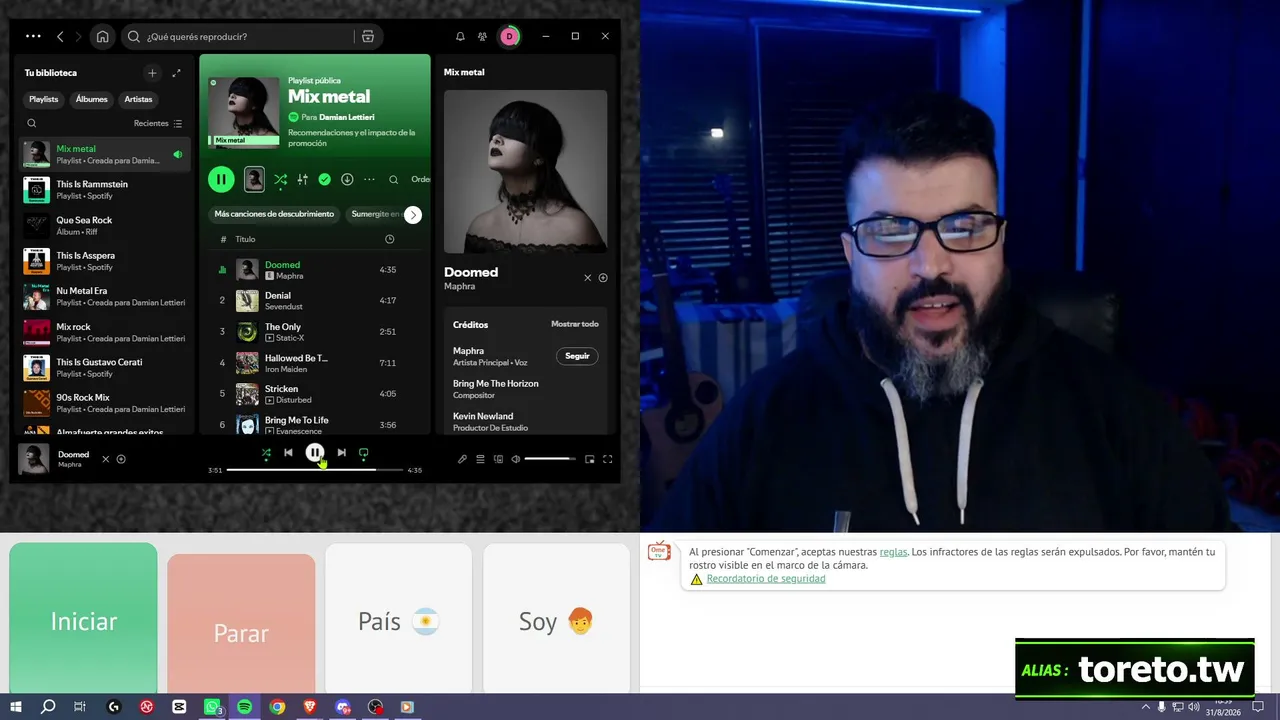This screenshot has height=720, width=1280.
Task: Pause playback in the bottom player bar
Action: 315,453
